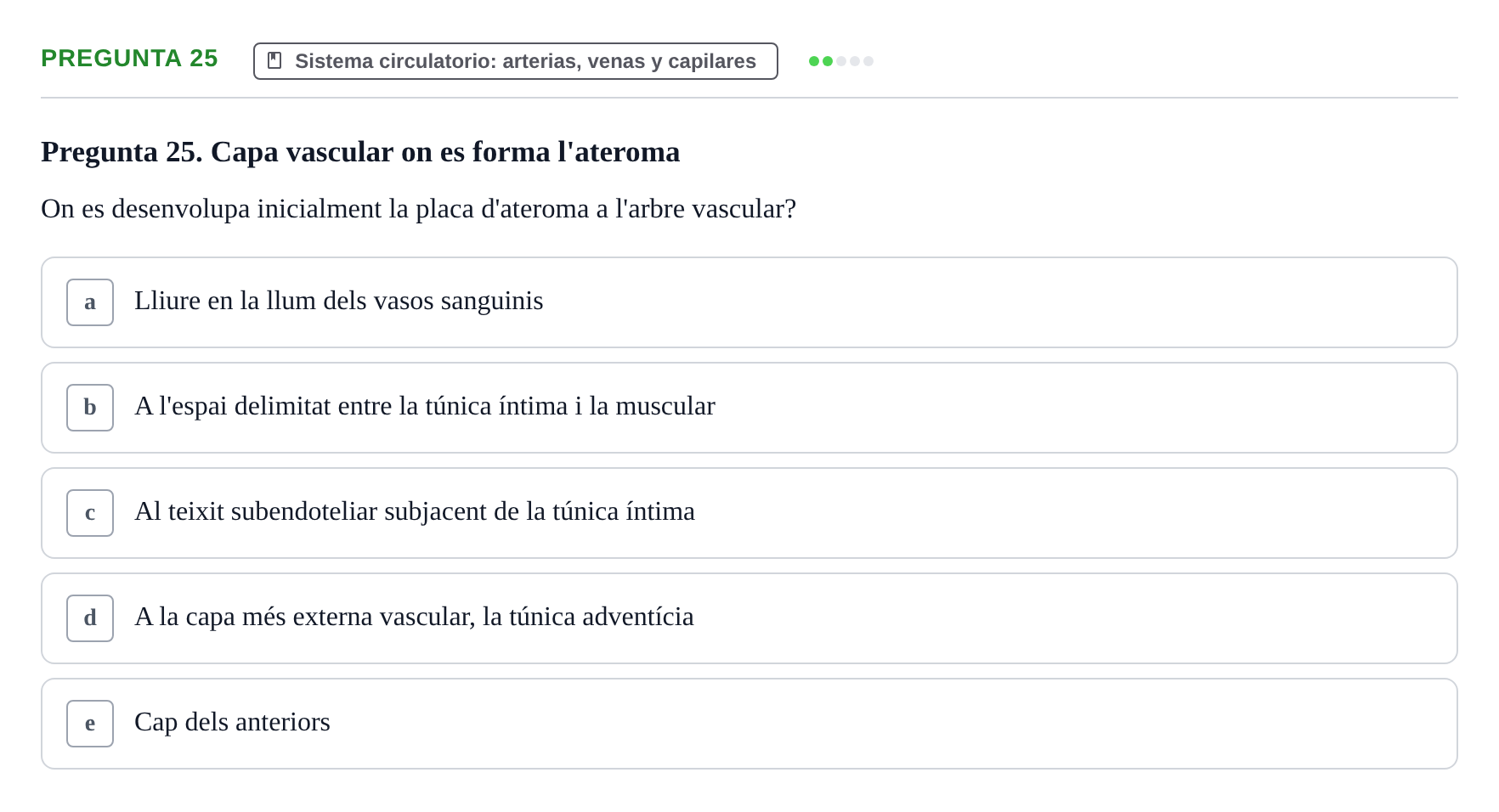Click the first green difficulty dot
1499x812 pixels.
pos(814,61)
